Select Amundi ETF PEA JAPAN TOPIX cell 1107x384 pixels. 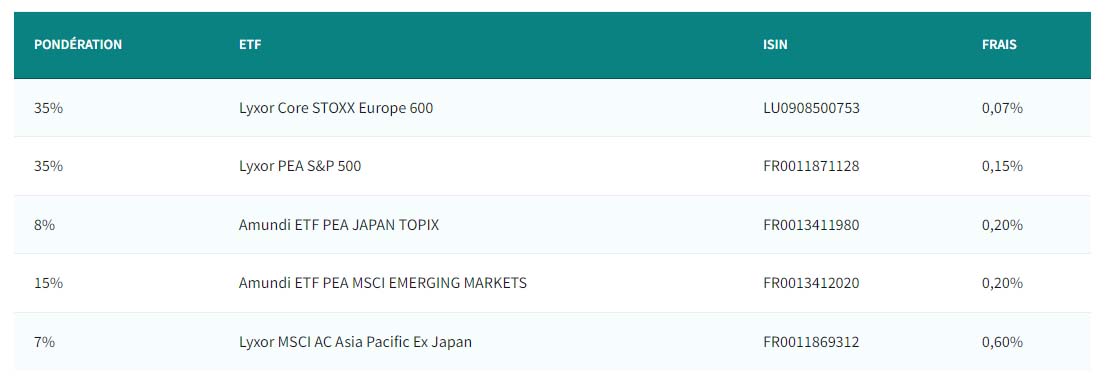pos(339,225)
